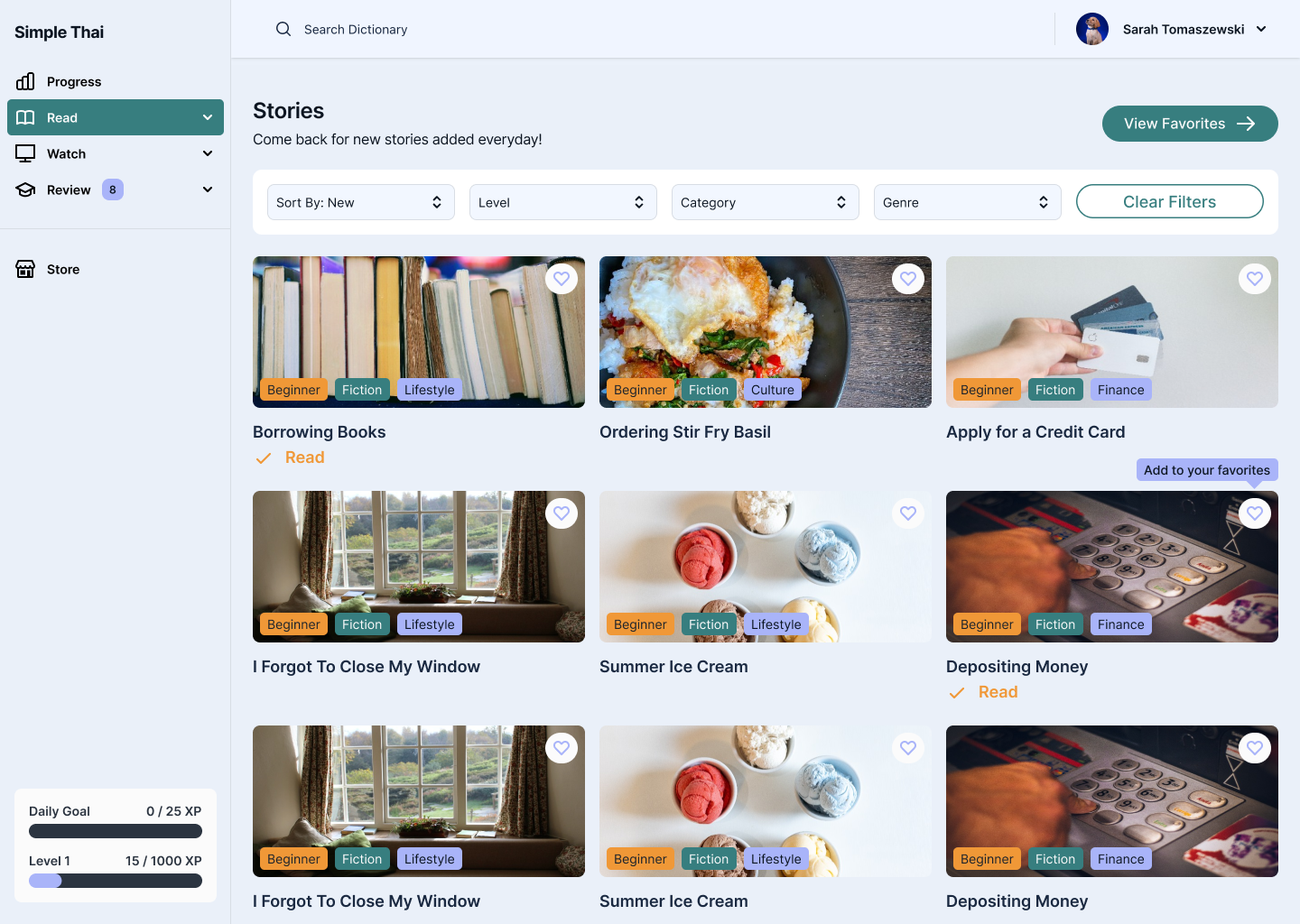The width and height of the screenshot is (1300, 924).
Task: Favorite the Apply for a Credit Card story
Action: [1255, 279]
